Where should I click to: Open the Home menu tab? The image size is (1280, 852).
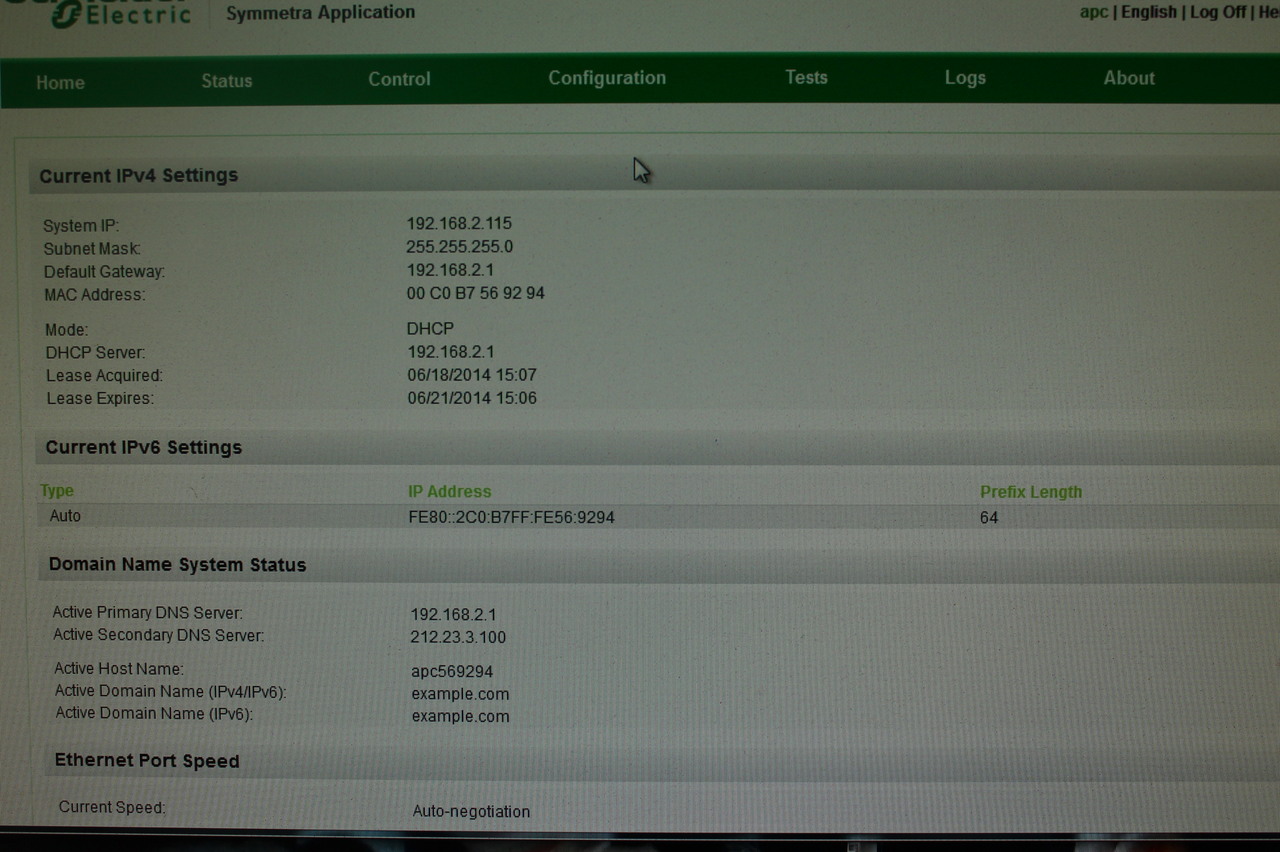coord(60,83)
